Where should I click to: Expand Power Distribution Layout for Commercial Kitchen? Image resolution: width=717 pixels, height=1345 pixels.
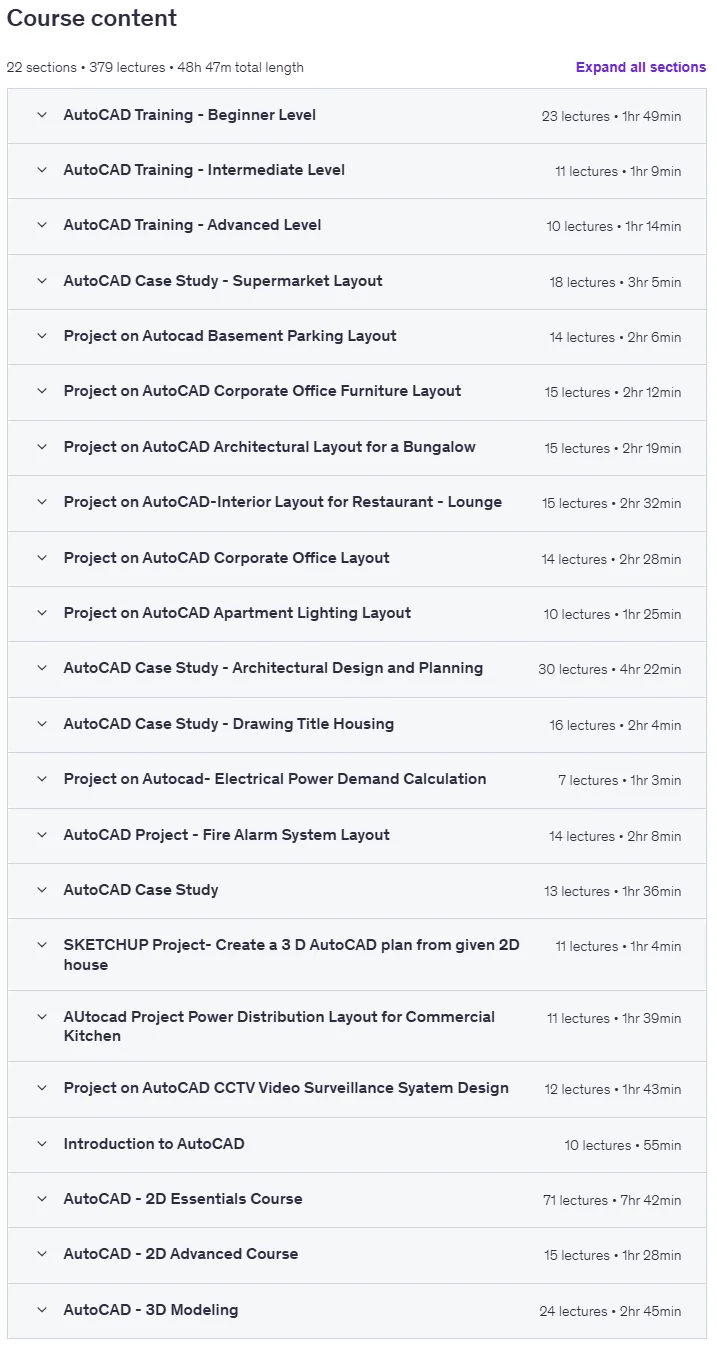click(357, 1026)
